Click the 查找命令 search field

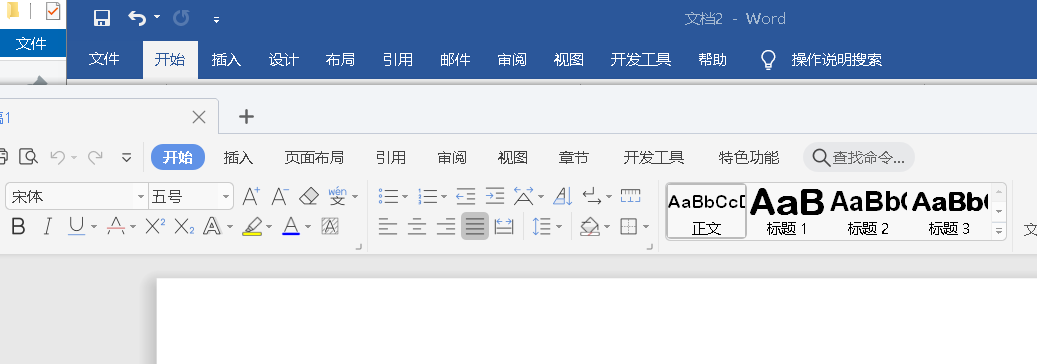pyautogui.click(x=858, y=158)
